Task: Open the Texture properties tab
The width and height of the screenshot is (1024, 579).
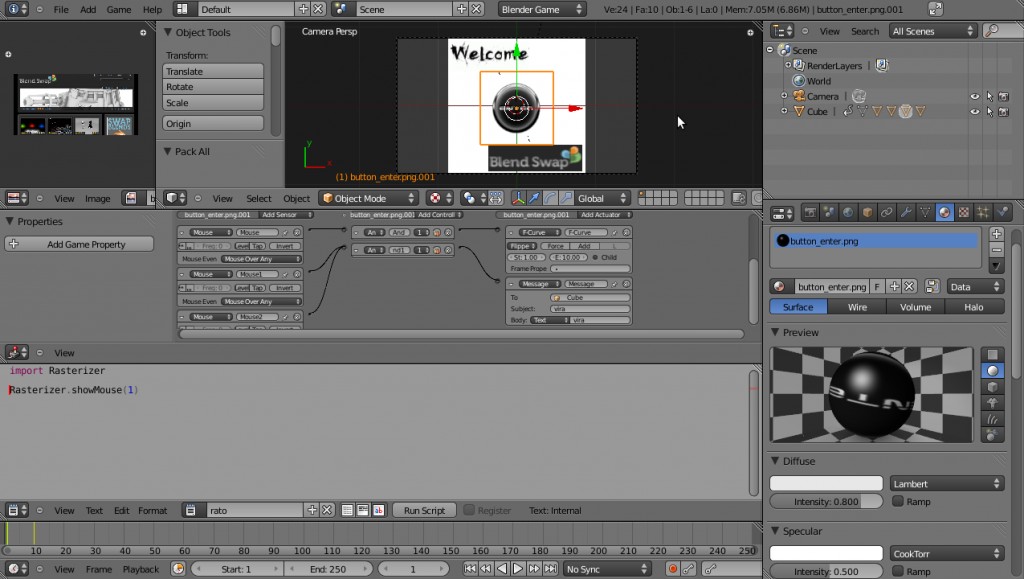Action: (964, 211)
